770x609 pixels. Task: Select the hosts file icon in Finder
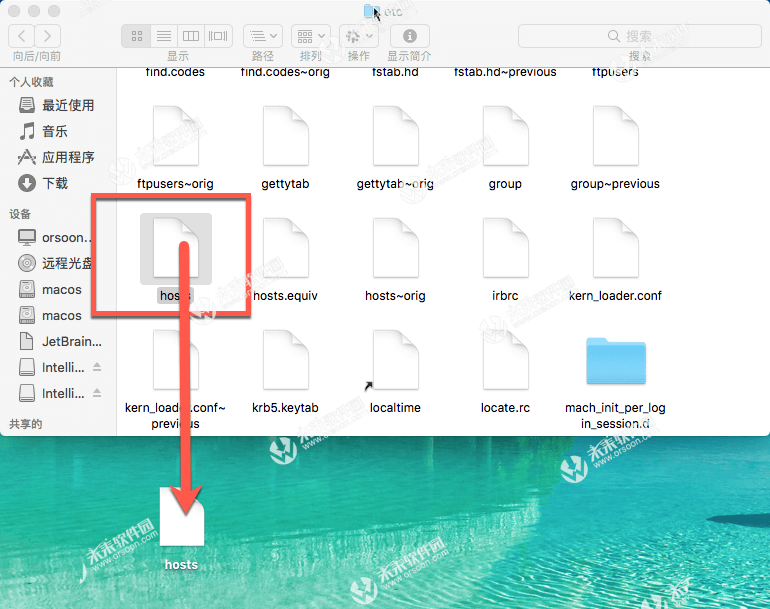point(175,248)
